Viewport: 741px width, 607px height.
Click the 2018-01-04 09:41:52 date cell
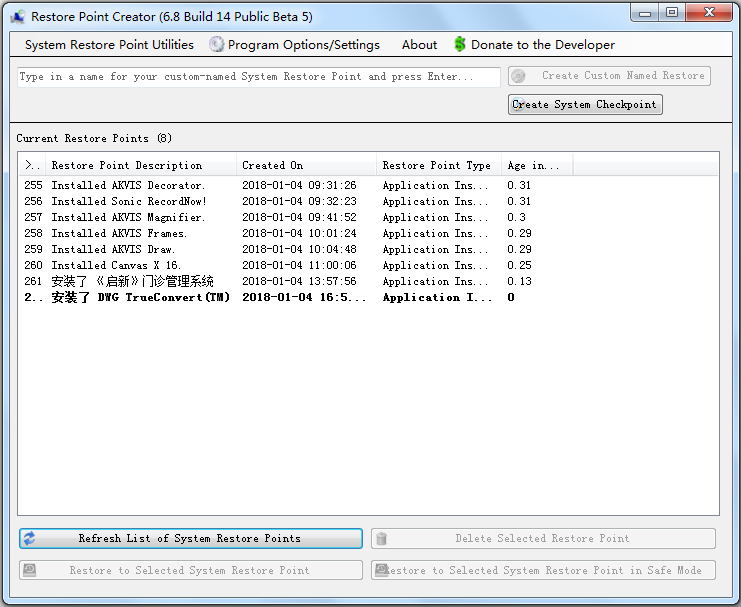click(x=299, y=217)
